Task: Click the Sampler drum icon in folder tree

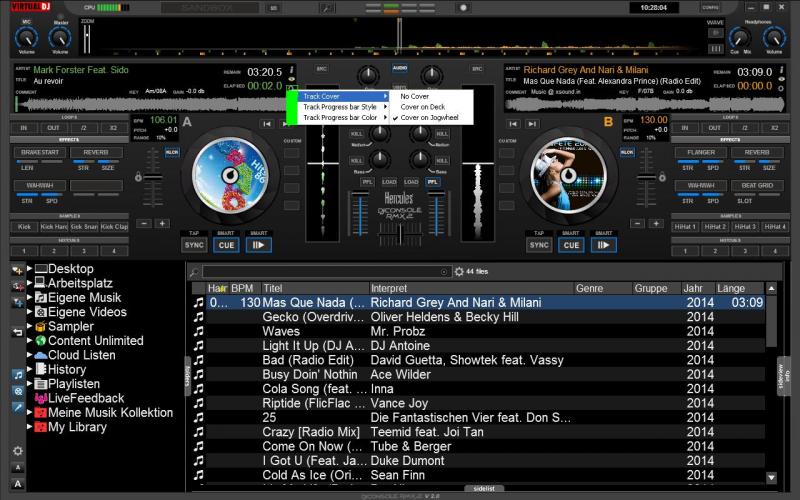Action: [x=40, y=326]
